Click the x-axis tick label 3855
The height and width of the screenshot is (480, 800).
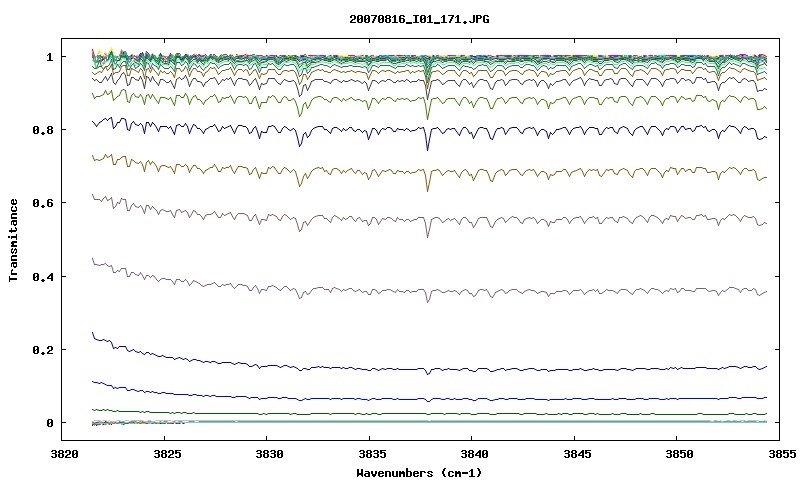point(781,454)
